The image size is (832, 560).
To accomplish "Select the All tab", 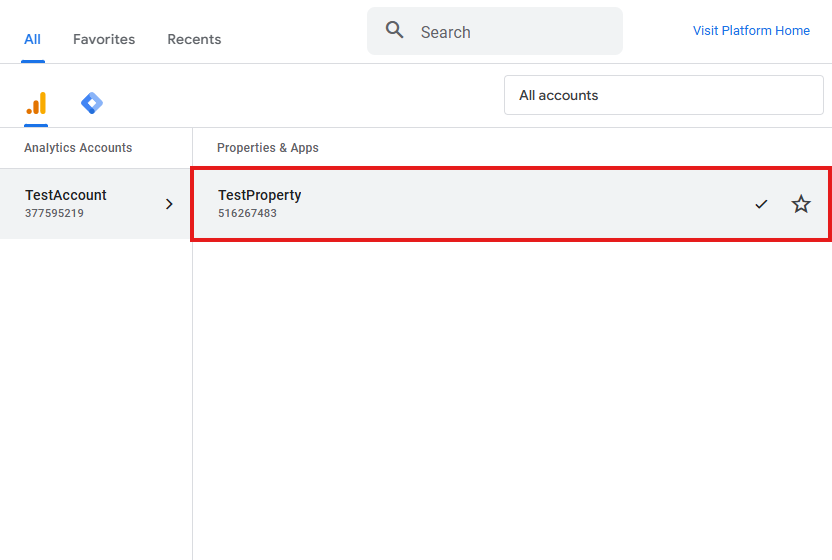I will 33,39.
